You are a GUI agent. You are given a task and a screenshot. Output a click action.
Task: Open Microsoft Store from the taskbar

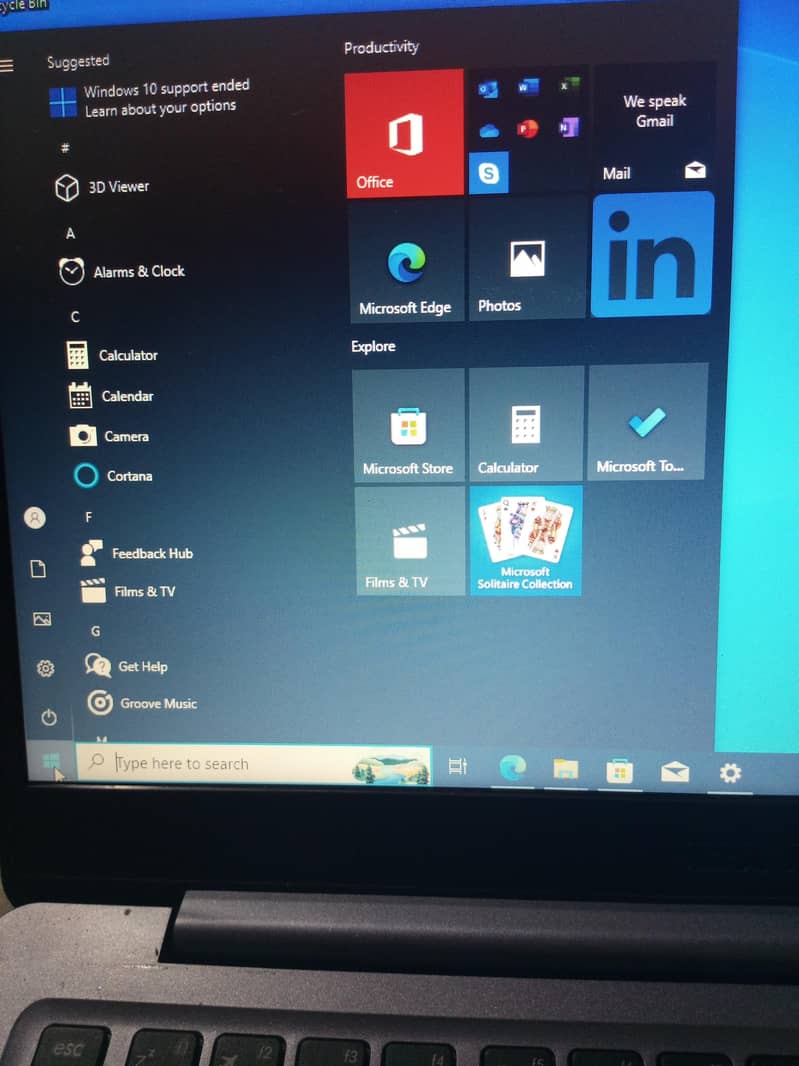click(619, 771)
